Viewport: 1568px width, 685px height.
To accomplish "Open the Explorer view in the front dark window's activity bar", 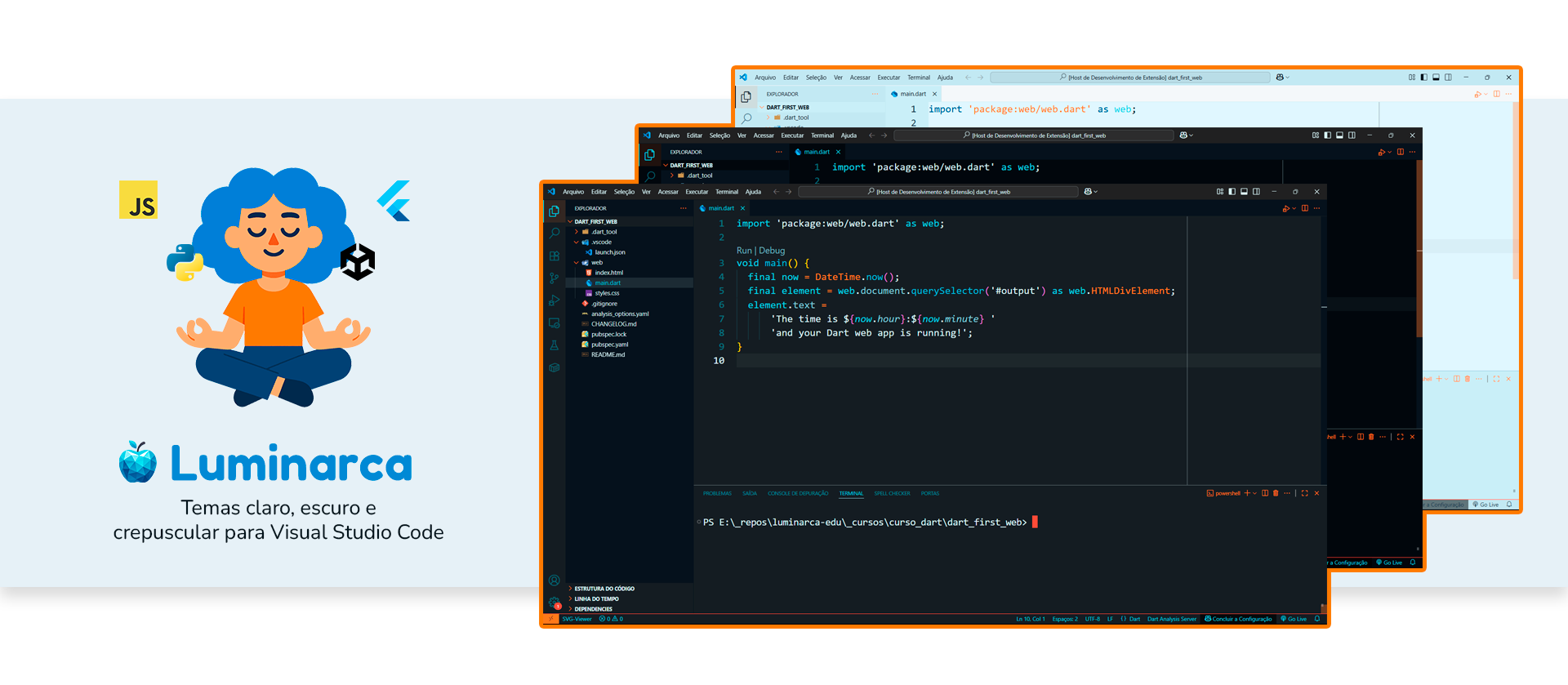I will (x=555, y=211).
